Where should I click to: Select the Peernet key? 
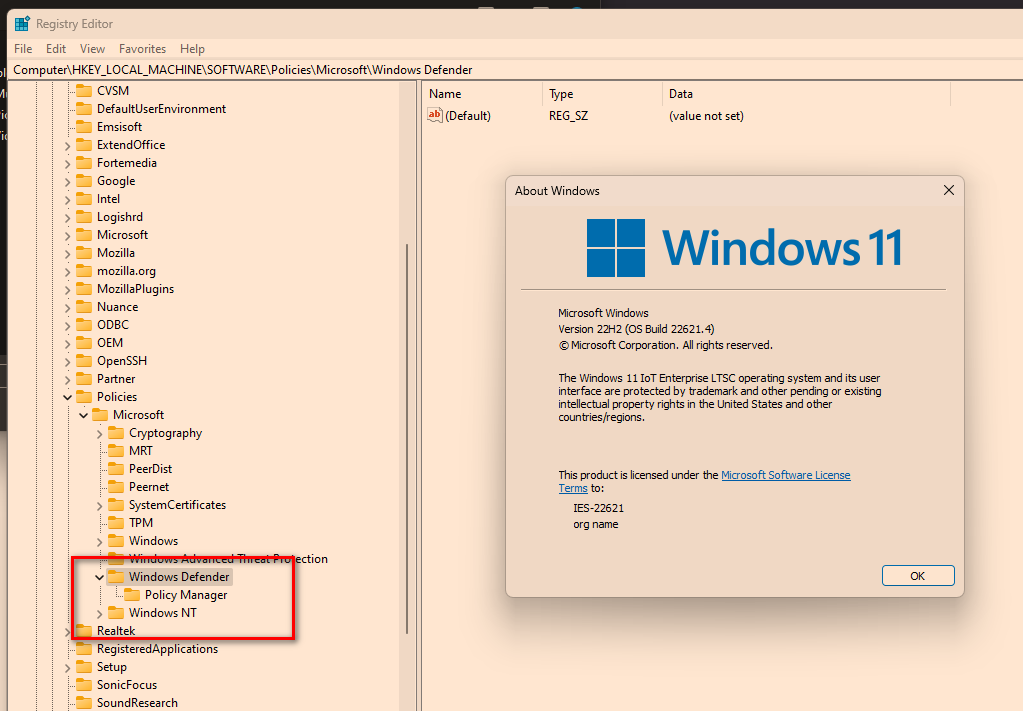pos(149,487)
